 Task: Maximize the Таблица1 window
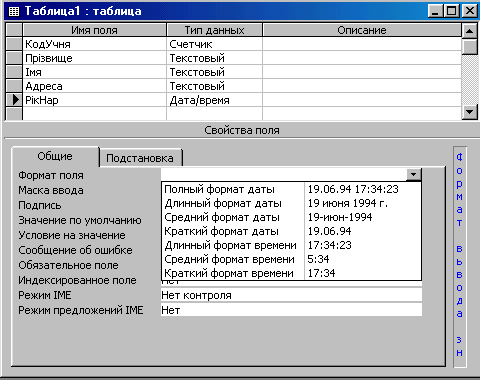451,11
